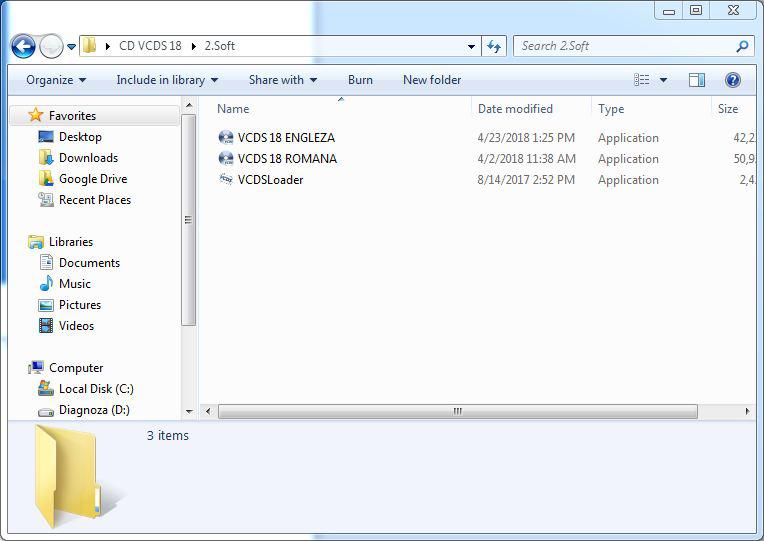
Task: Select VCDS 18 ROMANA application icon
Action: tap(226, 159)
